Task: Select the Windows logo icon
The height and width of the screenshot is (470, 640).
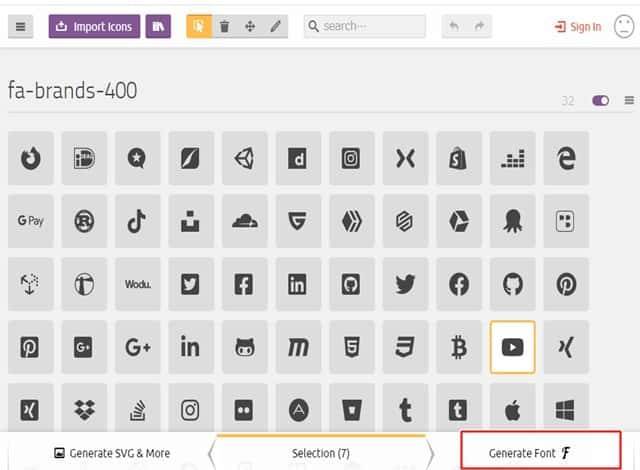Action: (566, 409)
